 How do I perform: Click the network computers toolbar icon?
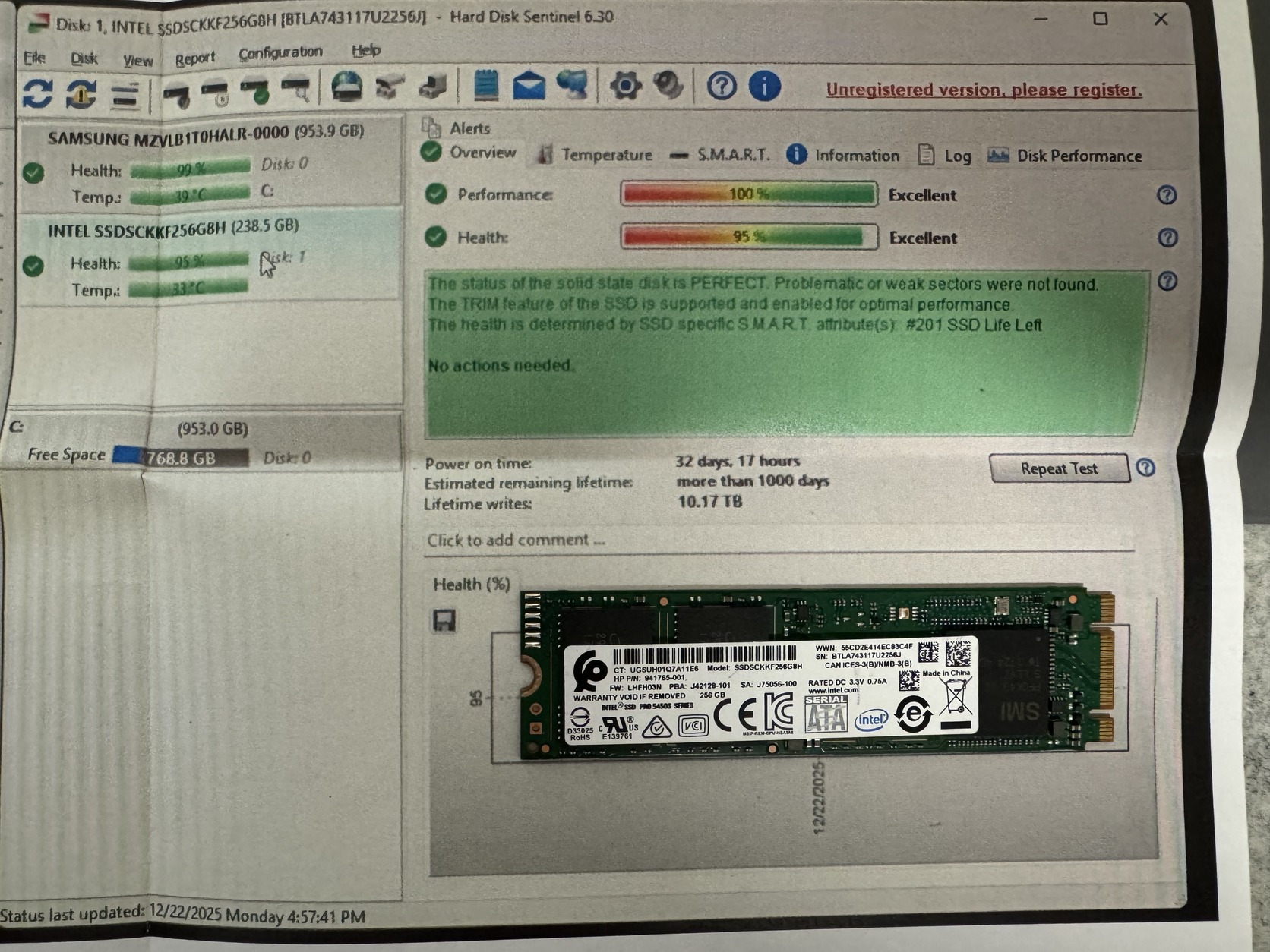[x=573, y=84]
